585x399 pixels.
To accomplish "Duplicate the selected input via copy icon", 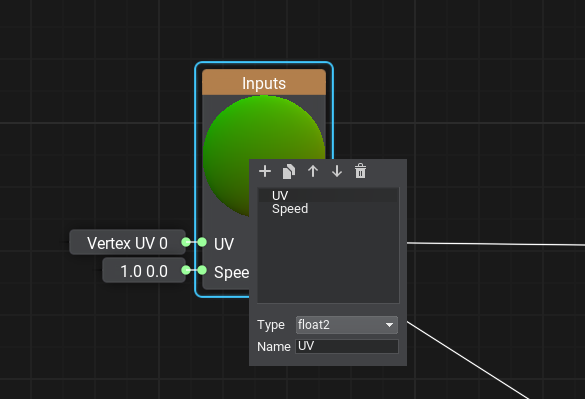I will coord(289,171).
